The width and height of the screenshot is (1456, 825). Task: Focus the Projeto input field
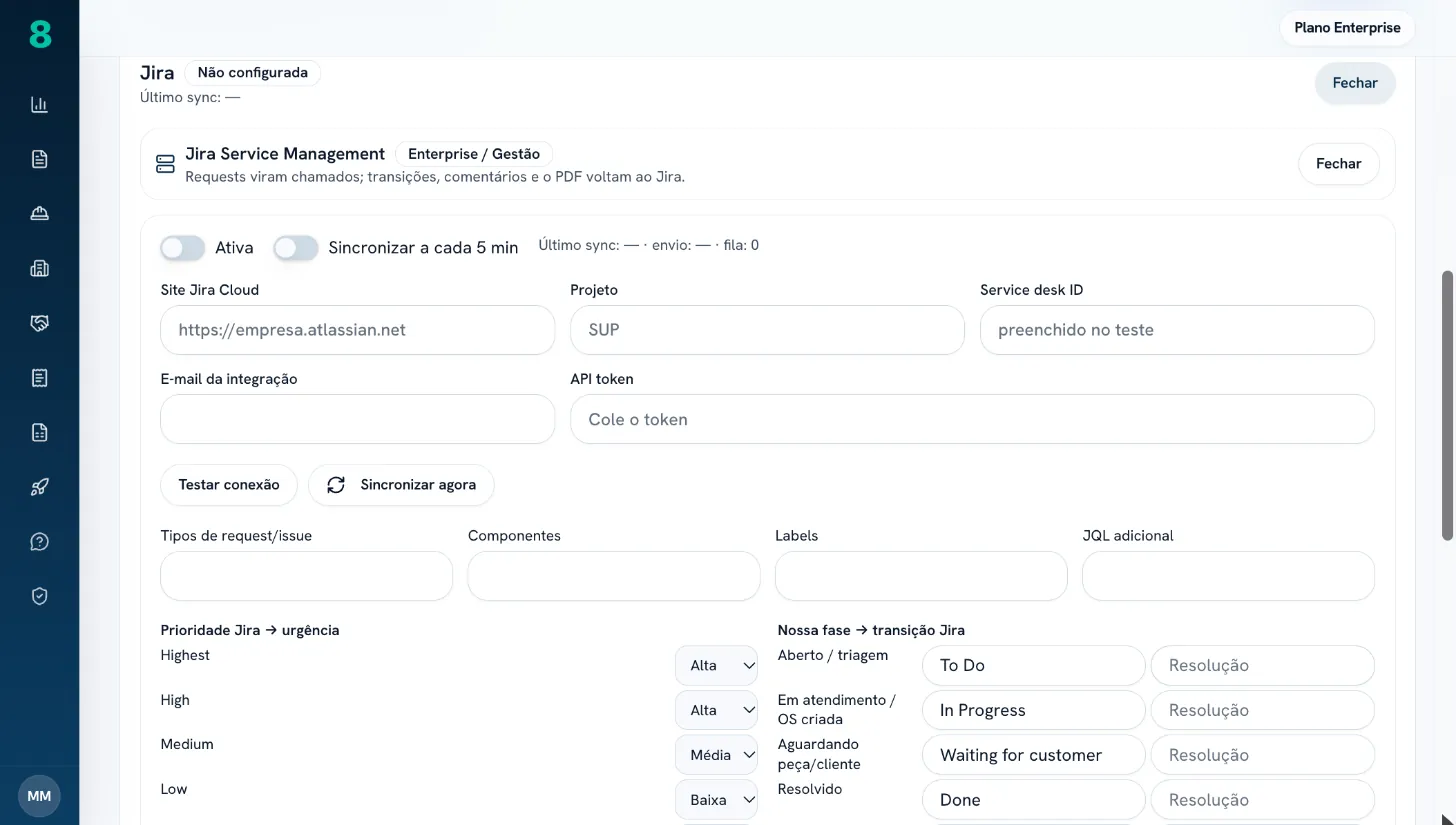point(767,330)
